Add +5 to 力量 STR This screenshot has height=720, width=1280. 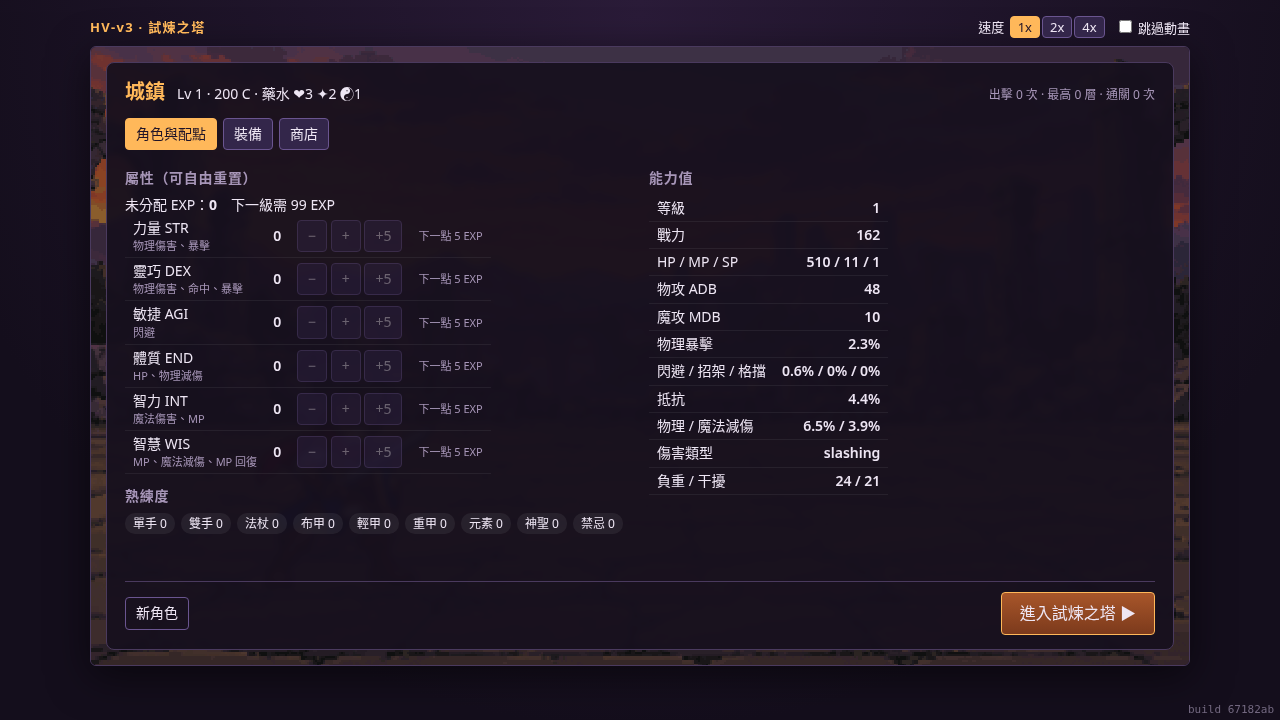[383, 236]
